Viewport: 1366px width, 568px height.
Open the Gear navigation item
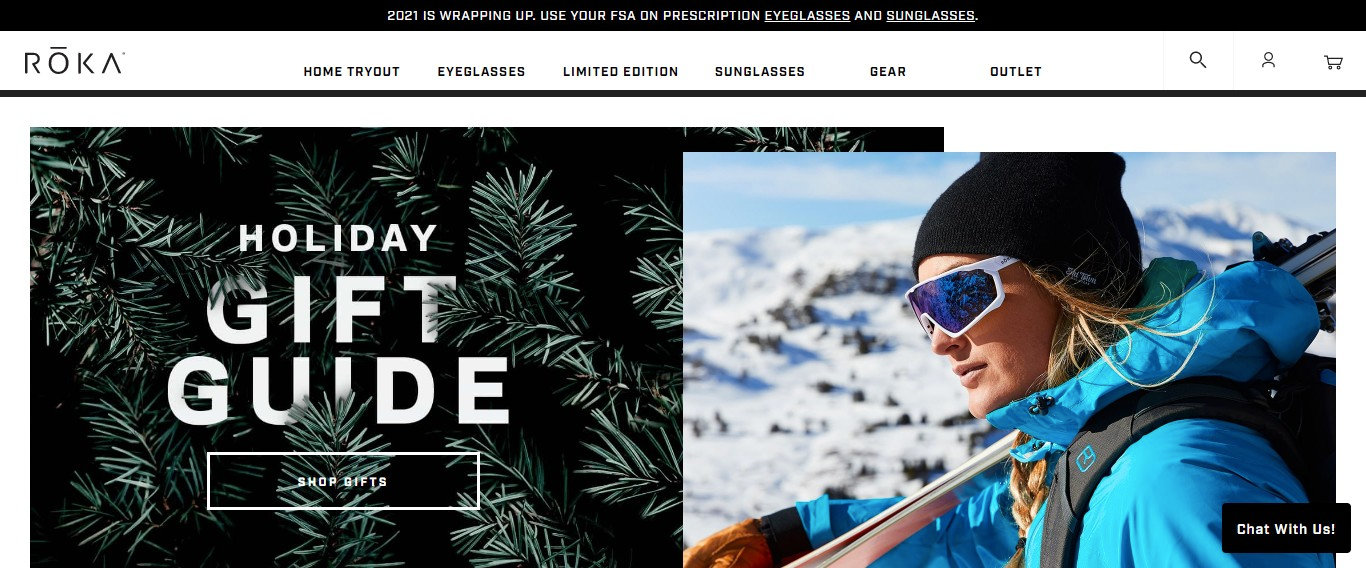(888, 72)
